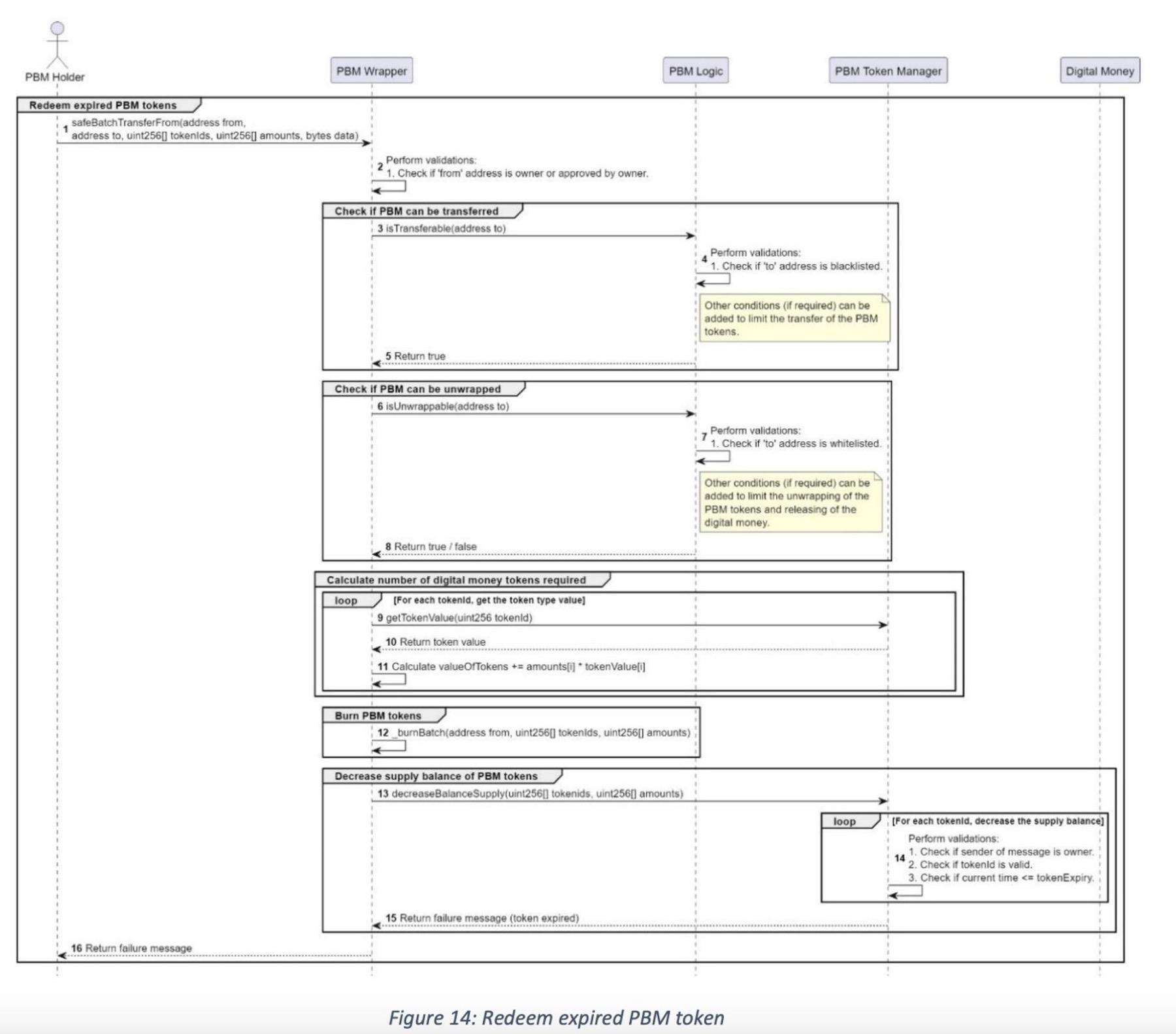Click the Figure 14 caption text
This screenshot has height=1034, width=1176.
pyautogui.click(x=556, y=1018)
